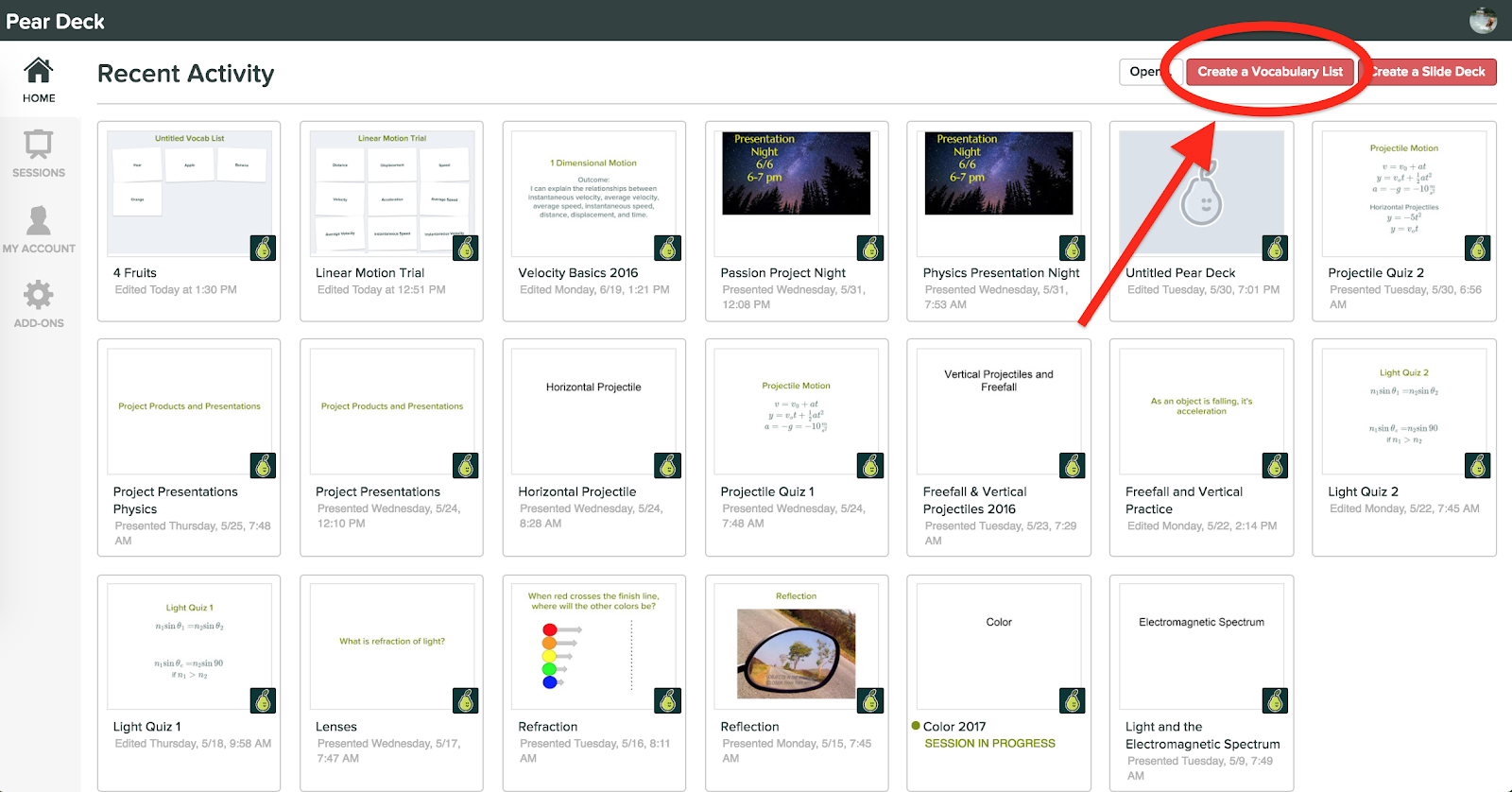Click pear badge on Freefall and Vertical Practice

[x=1276, y=466]
